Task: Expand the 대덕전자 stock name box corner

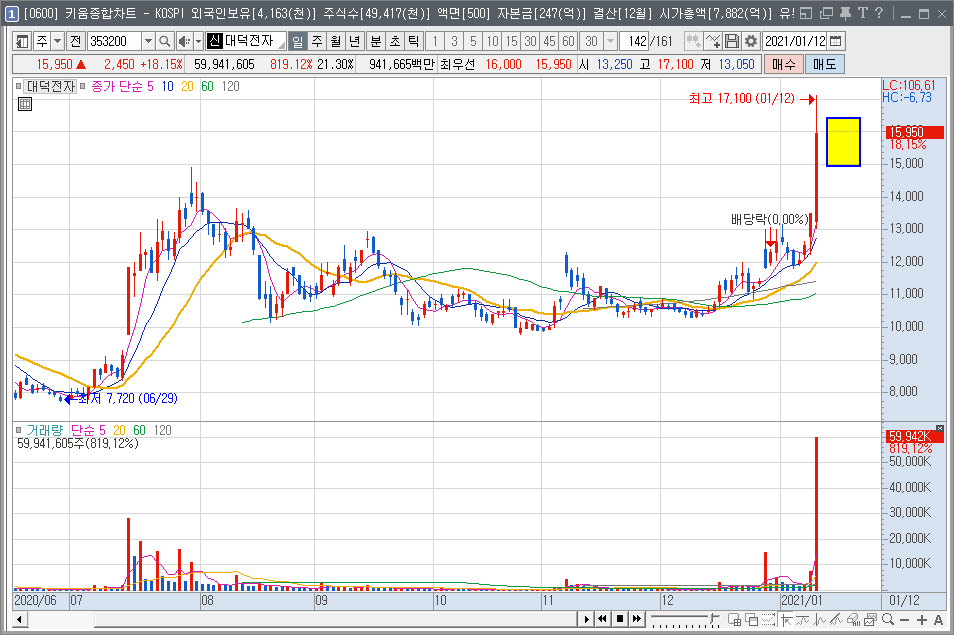Action: 281,46
